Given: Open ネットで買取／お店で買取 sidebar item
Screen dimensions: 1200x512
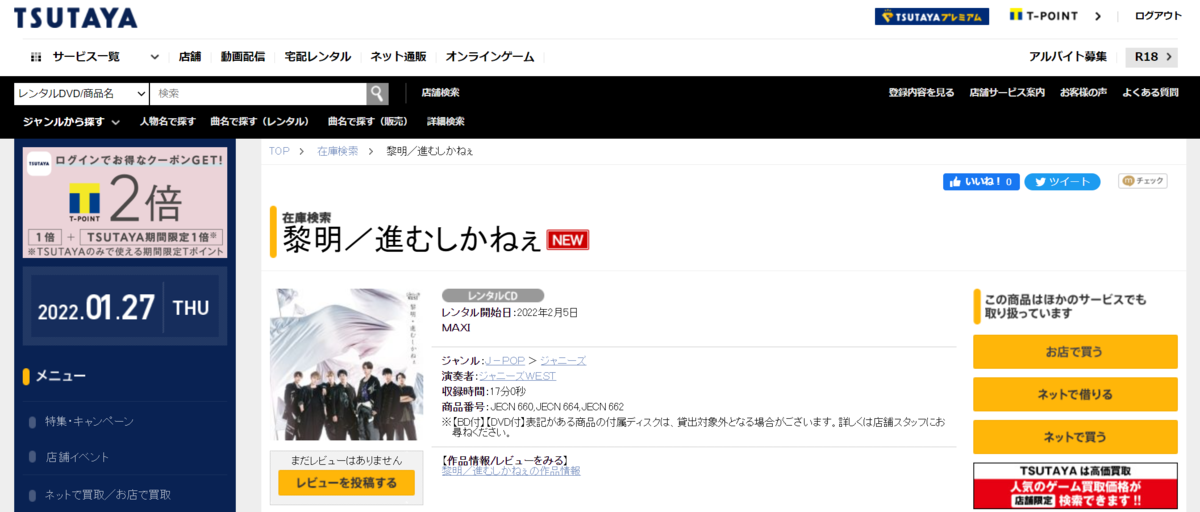Looking at the screenshot, I should 108,494.
